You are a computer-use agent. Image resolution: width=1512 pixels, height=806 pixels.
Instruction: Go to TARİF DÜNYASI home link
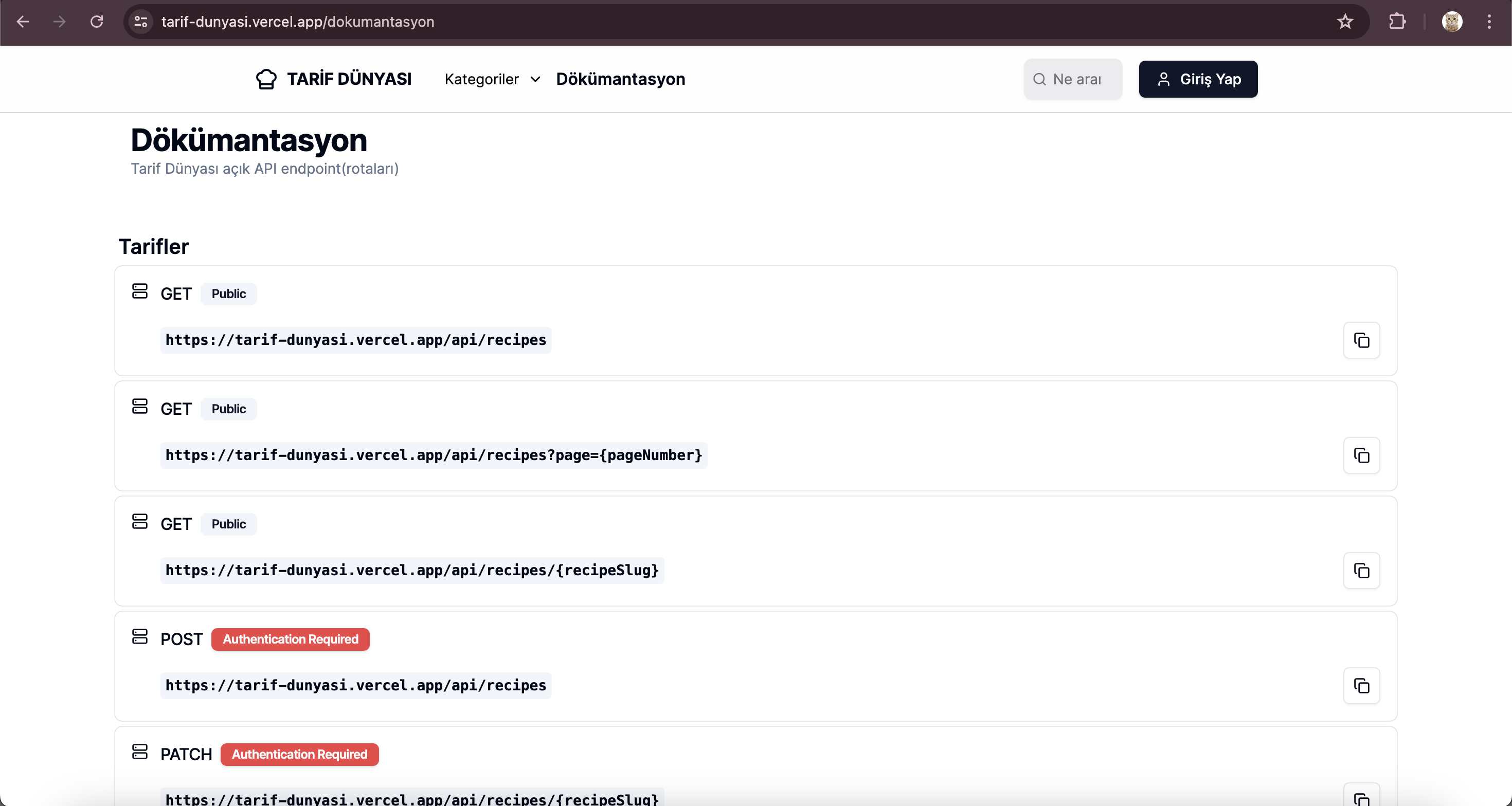(x=349, y=79)
